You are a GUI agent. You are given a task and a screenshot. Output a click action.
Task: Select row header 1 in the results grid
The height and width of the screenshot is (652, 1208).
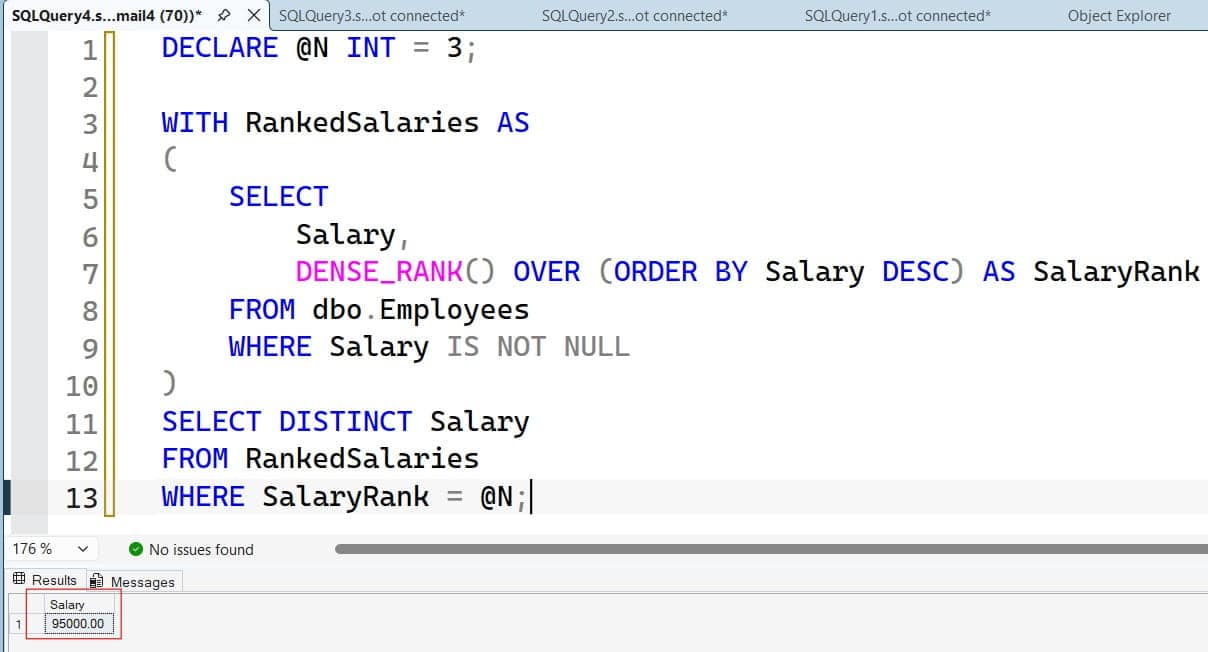click(x=17, y=624)
